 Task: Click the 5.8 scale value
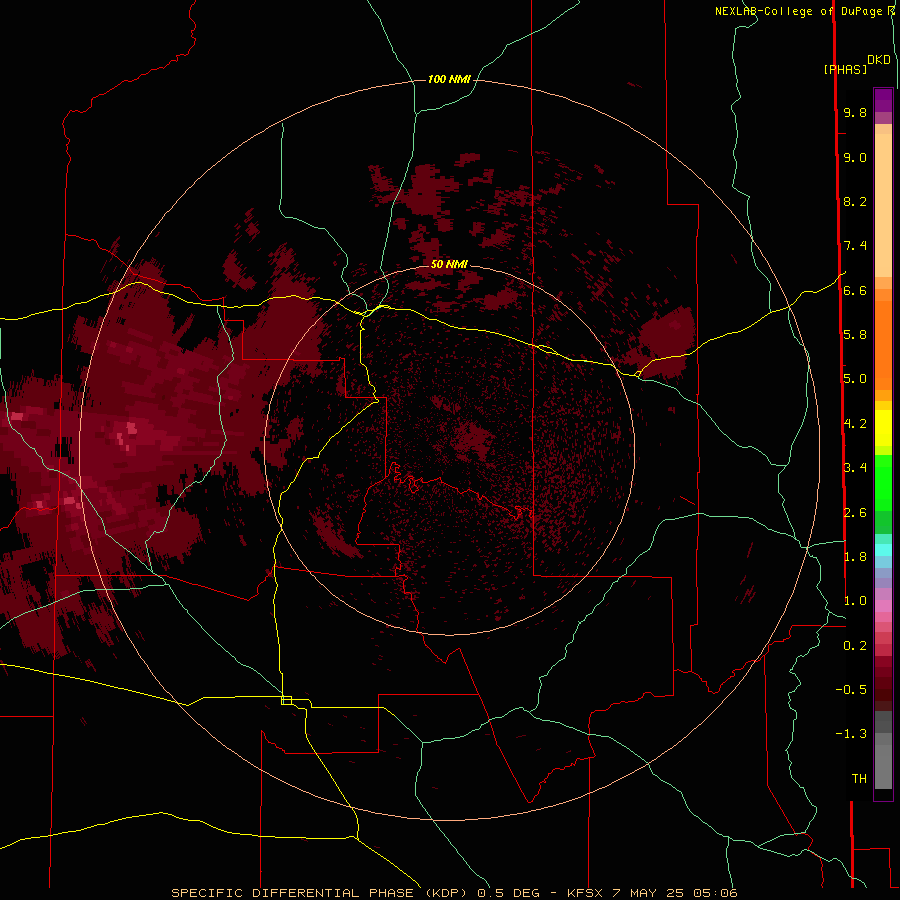tap(855, 335)
